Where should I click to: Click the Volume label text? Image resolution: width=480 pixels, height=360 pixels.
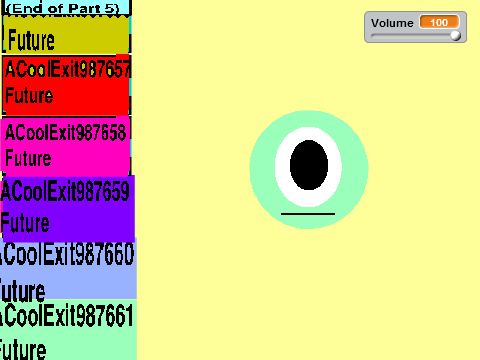coord(392,23)
